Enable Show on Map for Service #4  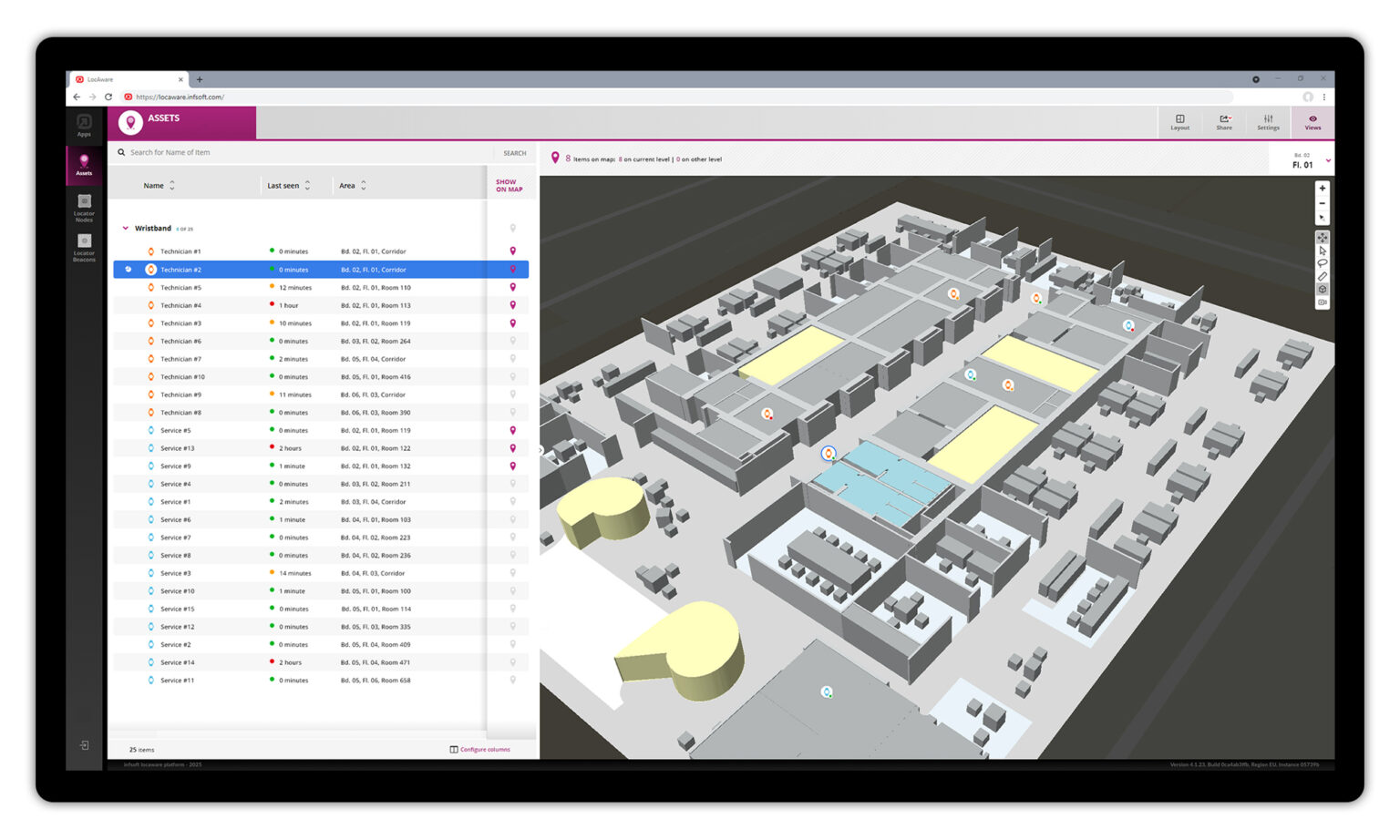pos(512,484)
